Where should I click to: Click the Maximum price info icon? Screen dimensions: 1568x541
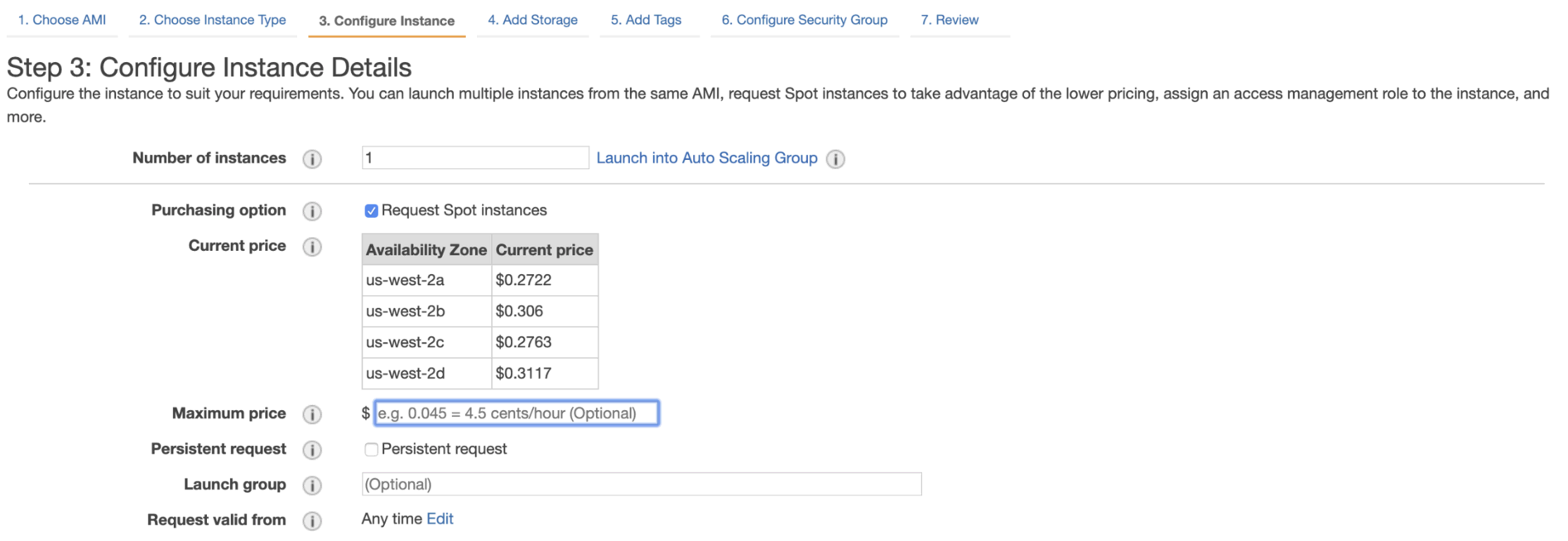(311, 414)
